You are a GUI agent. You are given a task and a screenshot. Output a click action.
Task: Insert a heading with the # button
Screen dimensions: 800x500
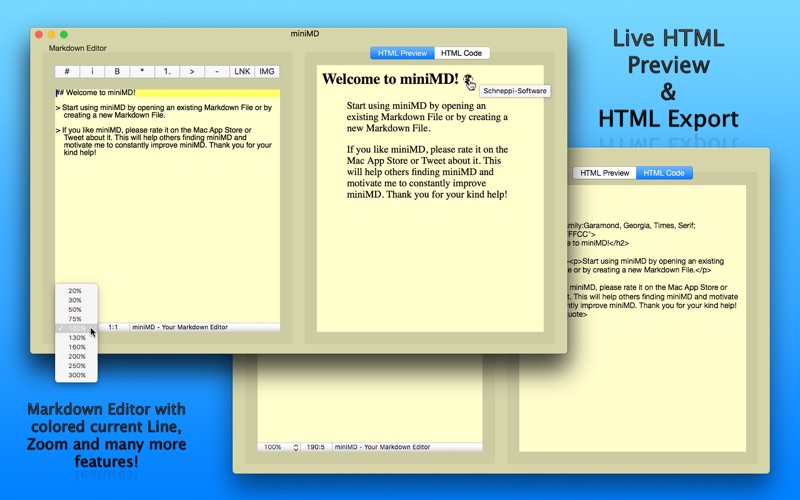[67, 71]
